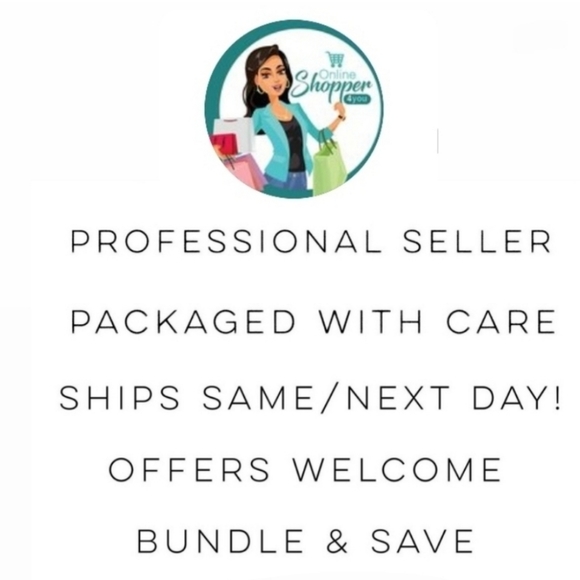580x580 pixels.
Task: Click the 'SAVE' word
Action: (x=422, y=541)
